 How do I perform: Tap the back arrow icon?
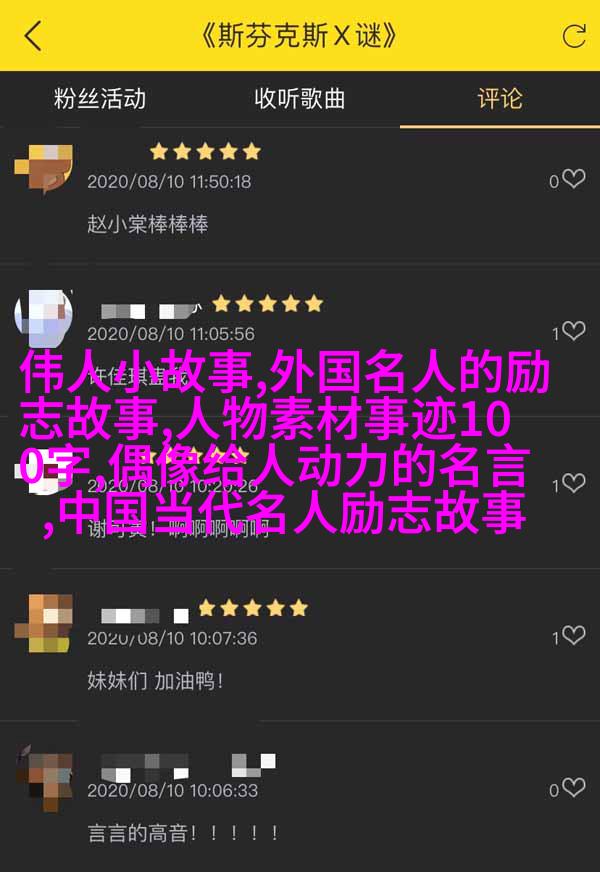pos(33,36)
